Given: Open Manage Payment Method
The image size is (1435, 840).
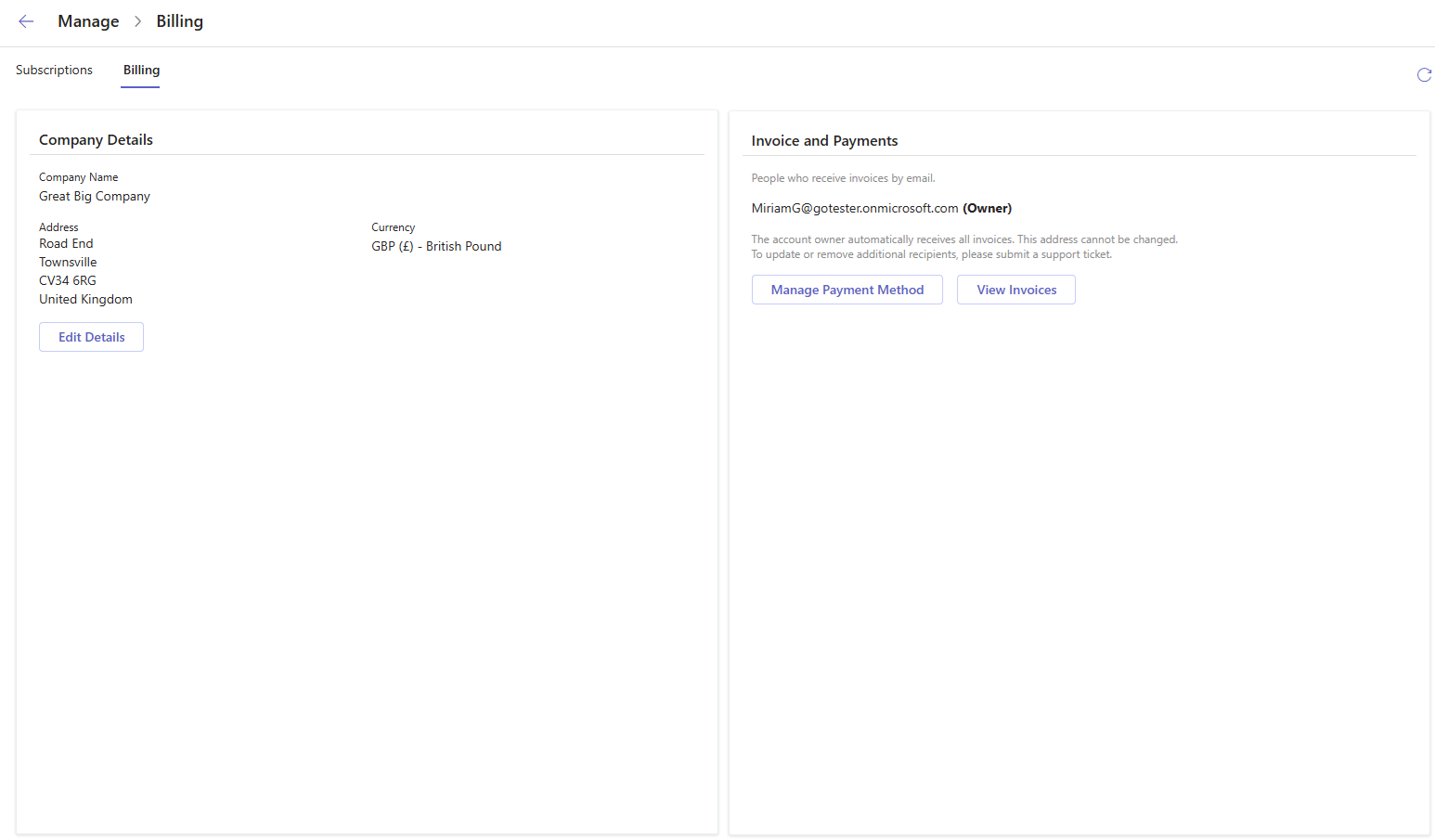Looking at the screenshot, I should coord(847,290).
